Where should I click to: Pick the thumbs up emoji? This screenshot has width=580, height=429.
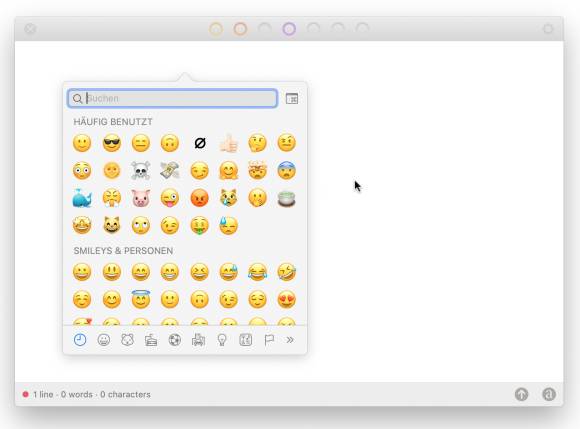click(x=228, y=143)
